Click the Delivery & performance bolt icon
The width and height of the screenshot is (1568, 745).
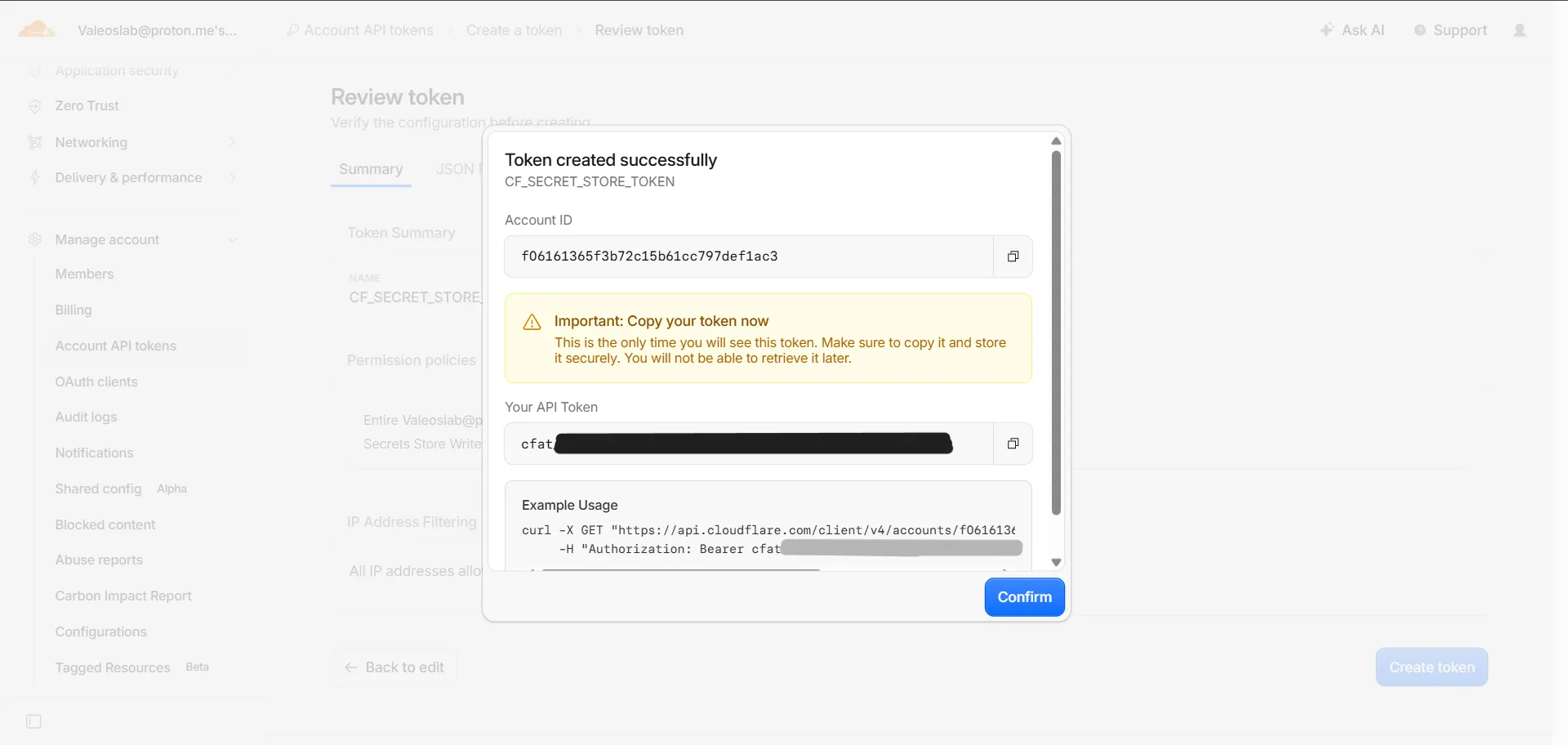34,177
